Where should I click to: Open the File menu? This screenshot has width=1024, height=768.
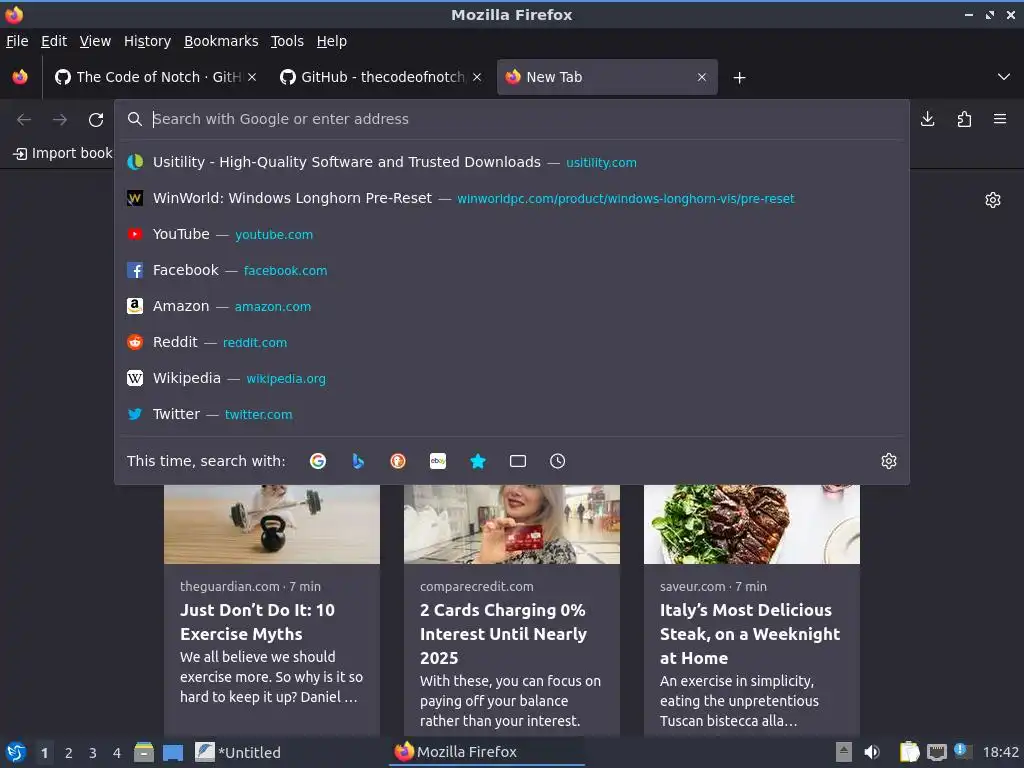click(17, 41)
